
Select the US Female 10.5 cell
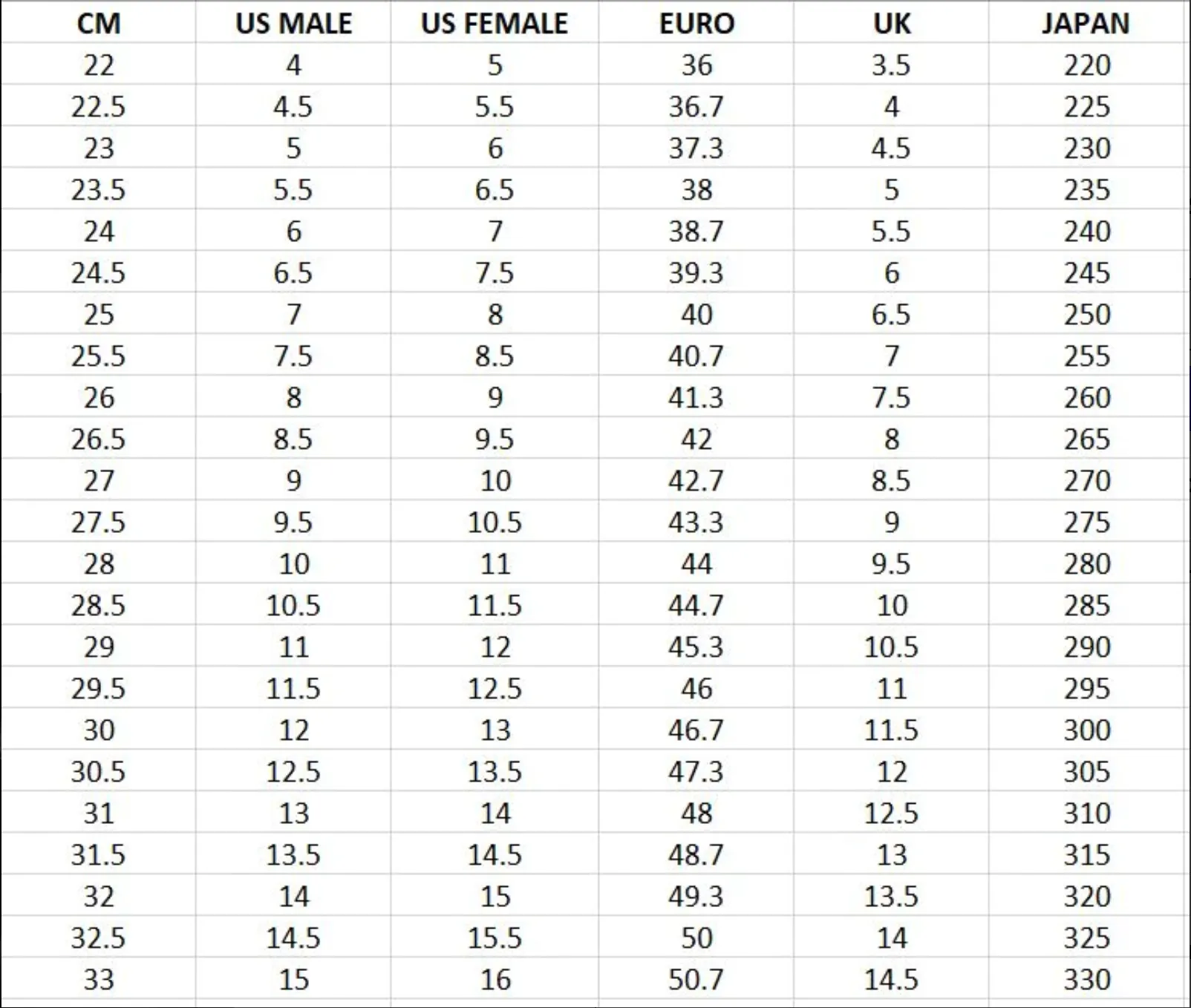[x=495, y=522]
